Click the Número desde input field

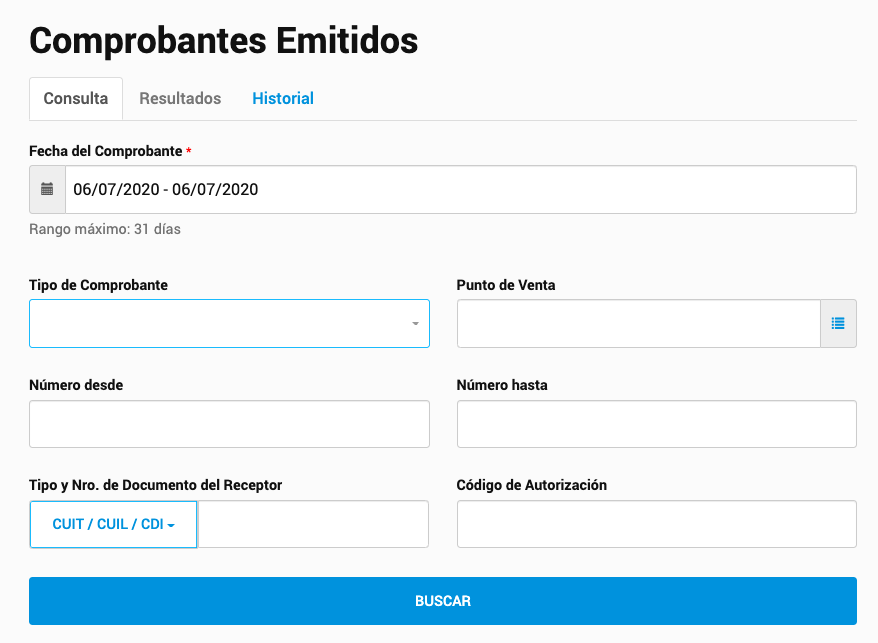[x=230, y=424]
